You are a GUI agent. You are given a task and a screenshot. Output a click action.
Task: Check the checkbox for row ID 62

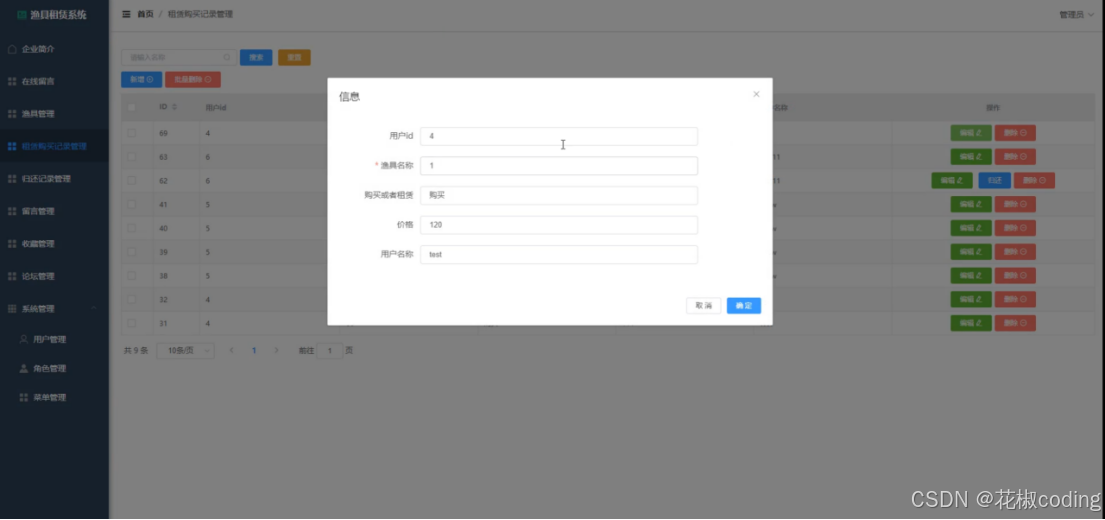pyautogui.click(x=132, y=180)
